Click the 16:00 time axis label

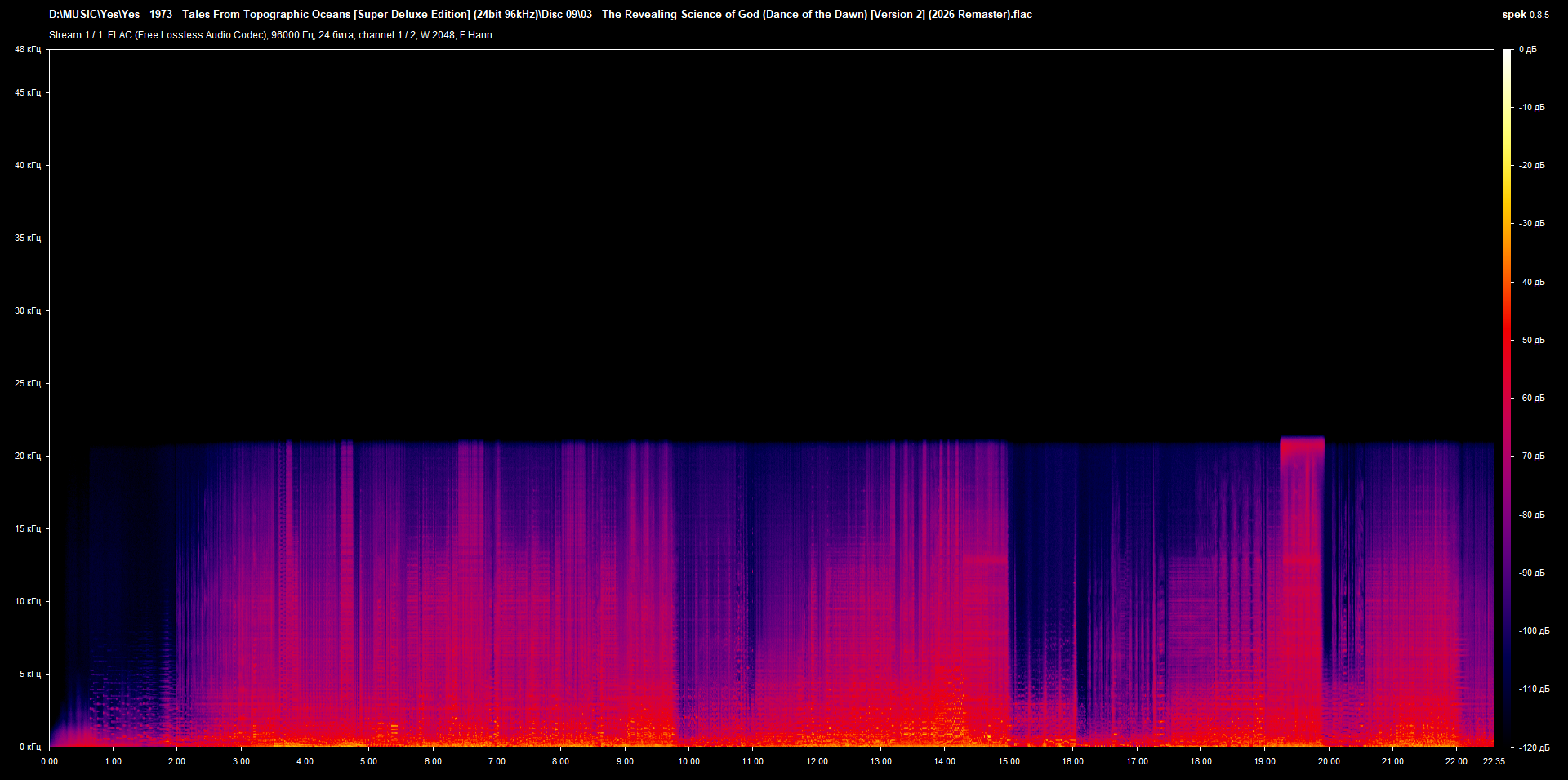1073,762
